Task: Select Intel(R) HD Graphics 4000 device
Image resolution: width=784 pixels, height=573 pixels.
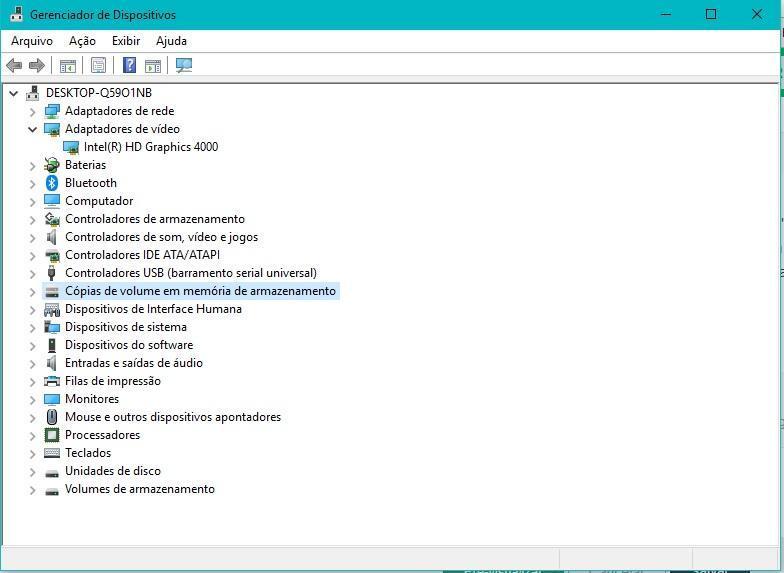Action: [151, 147]
